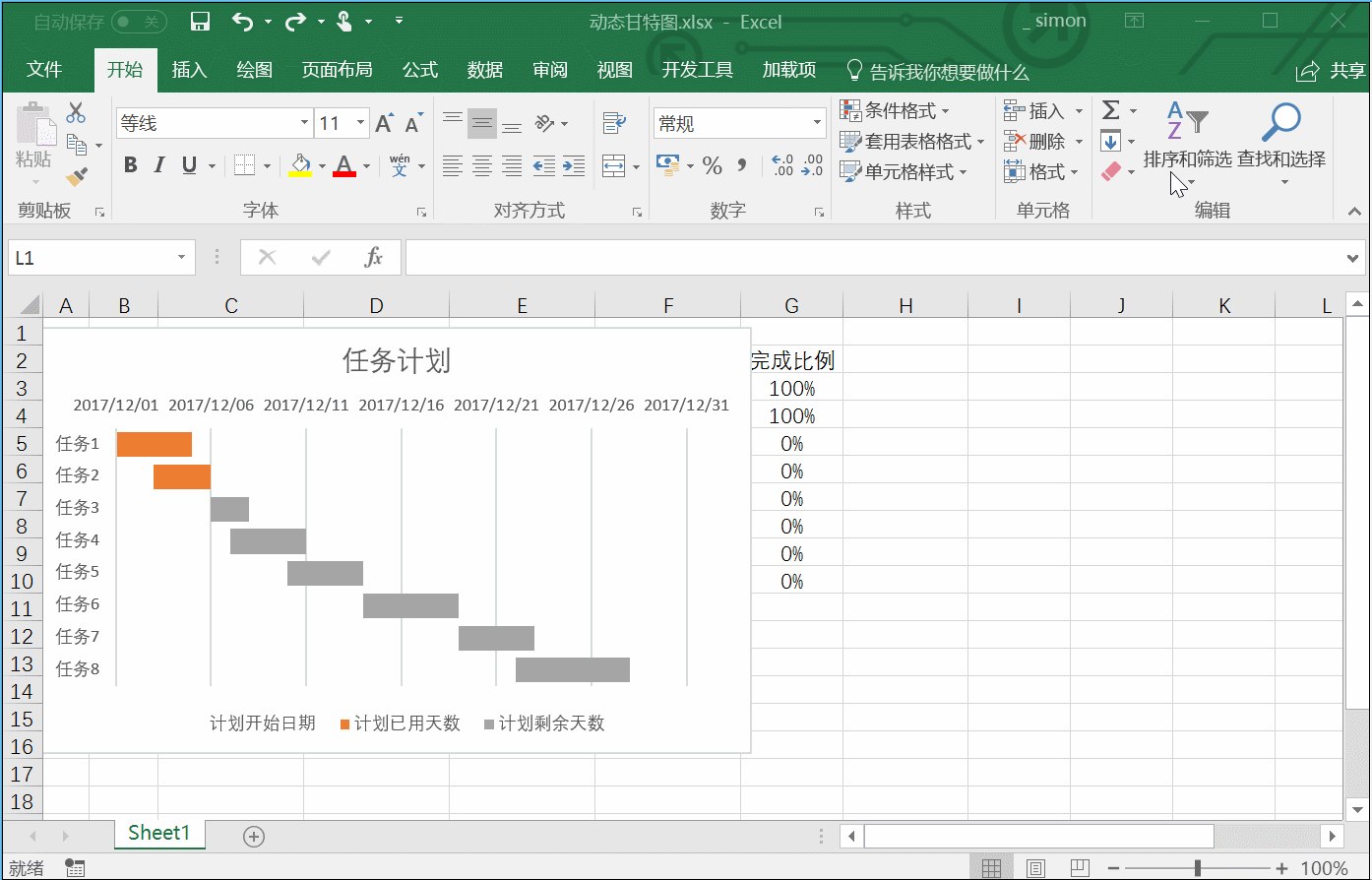Toggle center horizontal alignment
The width and height of the screenshot is (1372, 880).
tap(482, 165)
